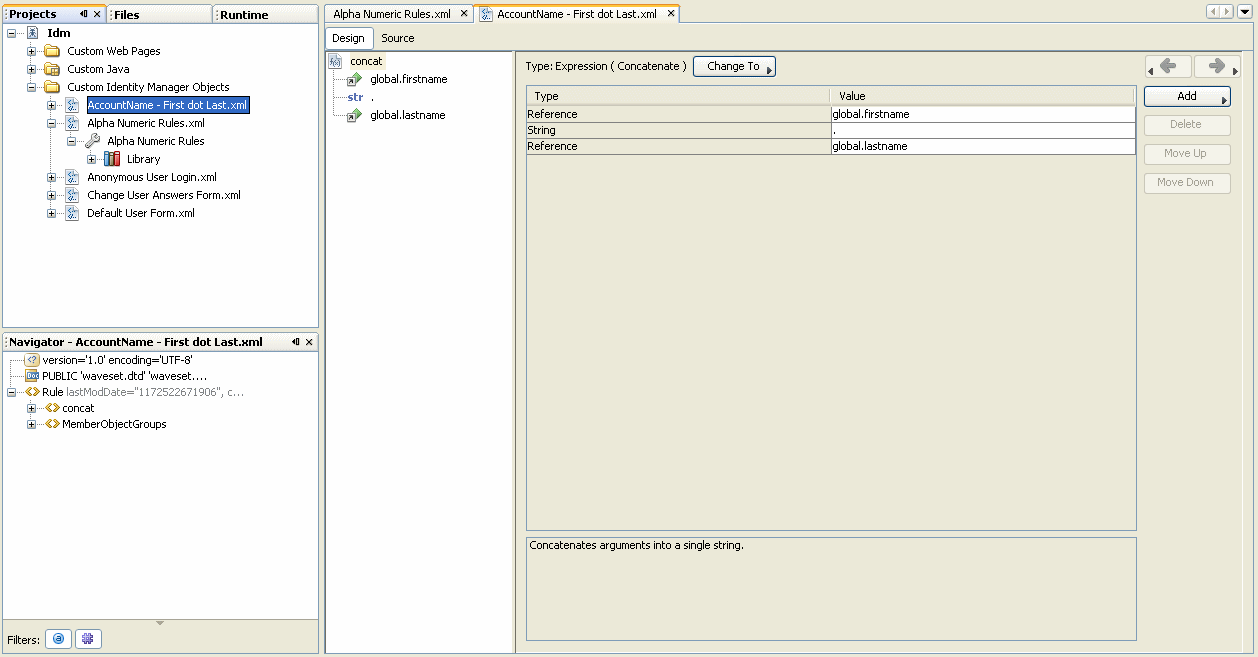Select the global.lastname value cell

click(983, 146)
